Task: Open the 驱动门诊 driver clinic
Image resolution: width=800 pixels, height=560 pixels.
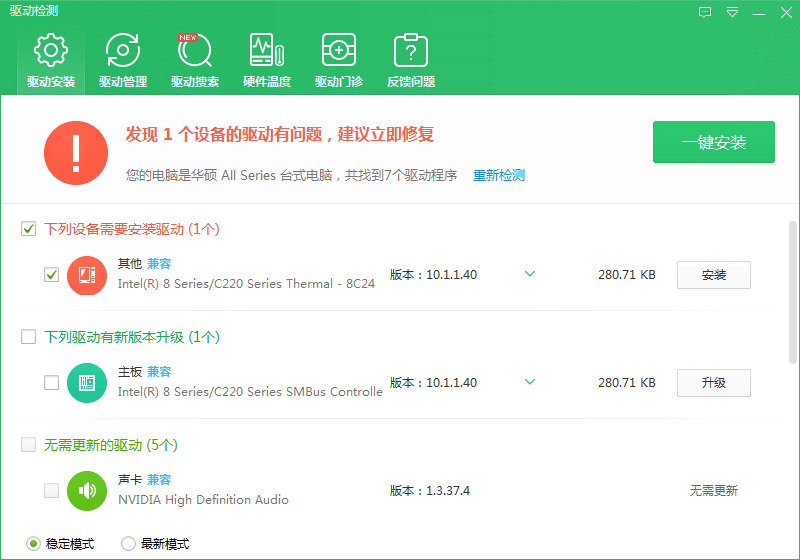Action: coord(339,60)
